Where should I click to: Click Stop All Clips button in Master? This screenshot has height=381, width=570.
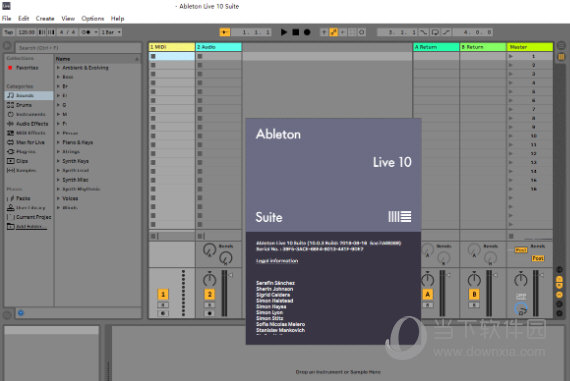(511, 236)
